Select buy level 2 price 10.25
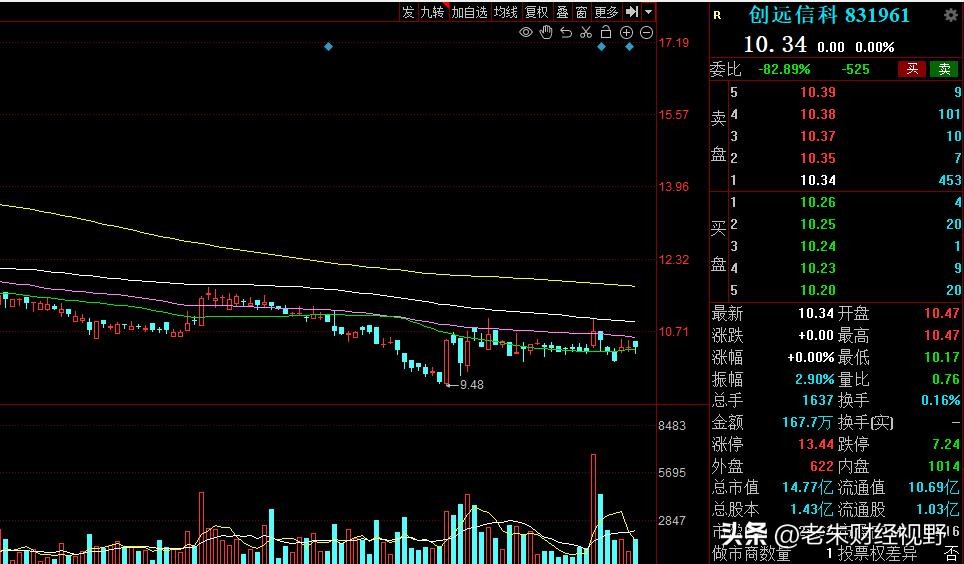Screen dimensions: 964x564 tap(818, 224)
